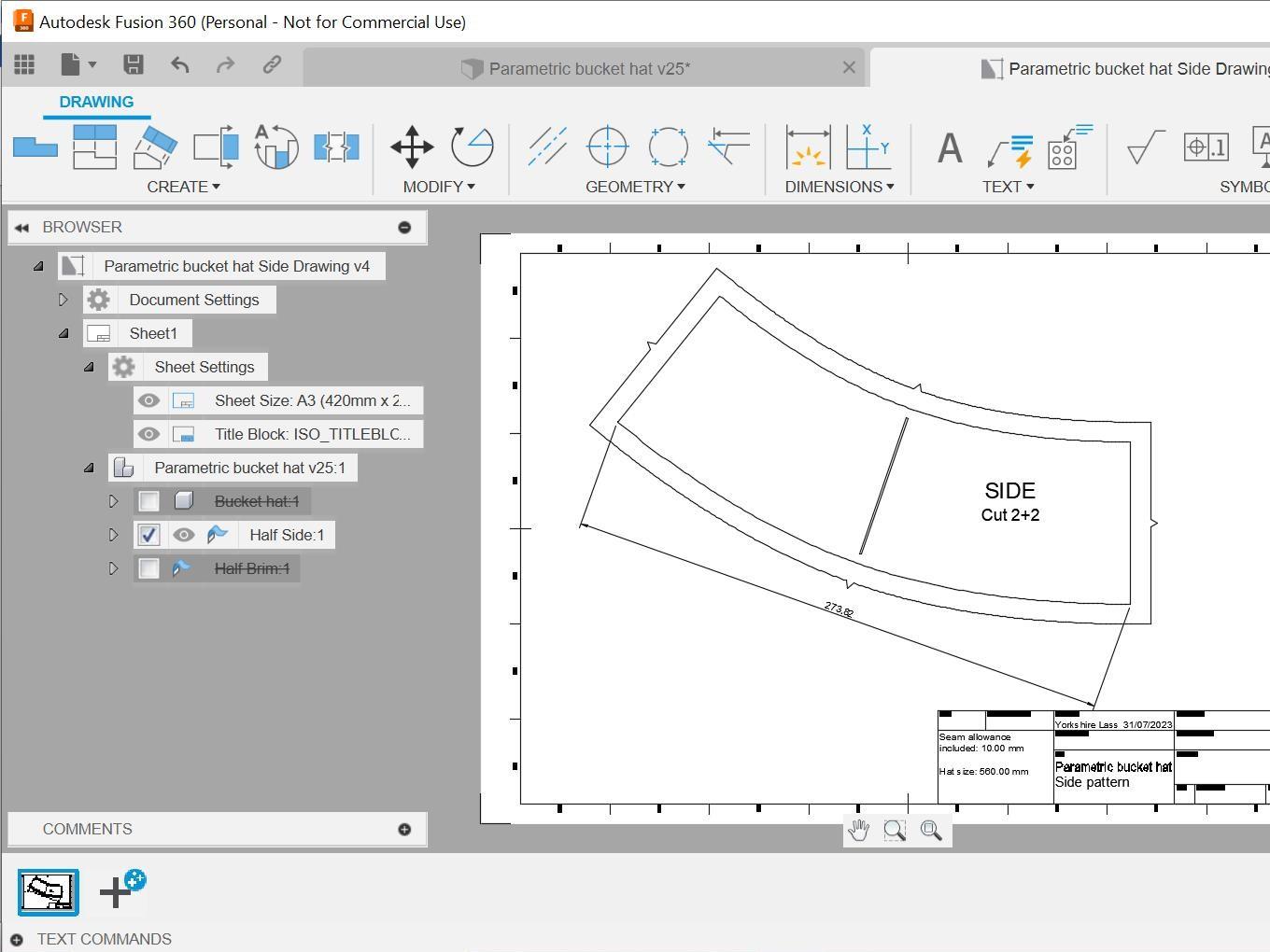Uncheck the Half Side:1 component checkbox
This screenshot has height=952, width=1270.
[x=148, y=535]
